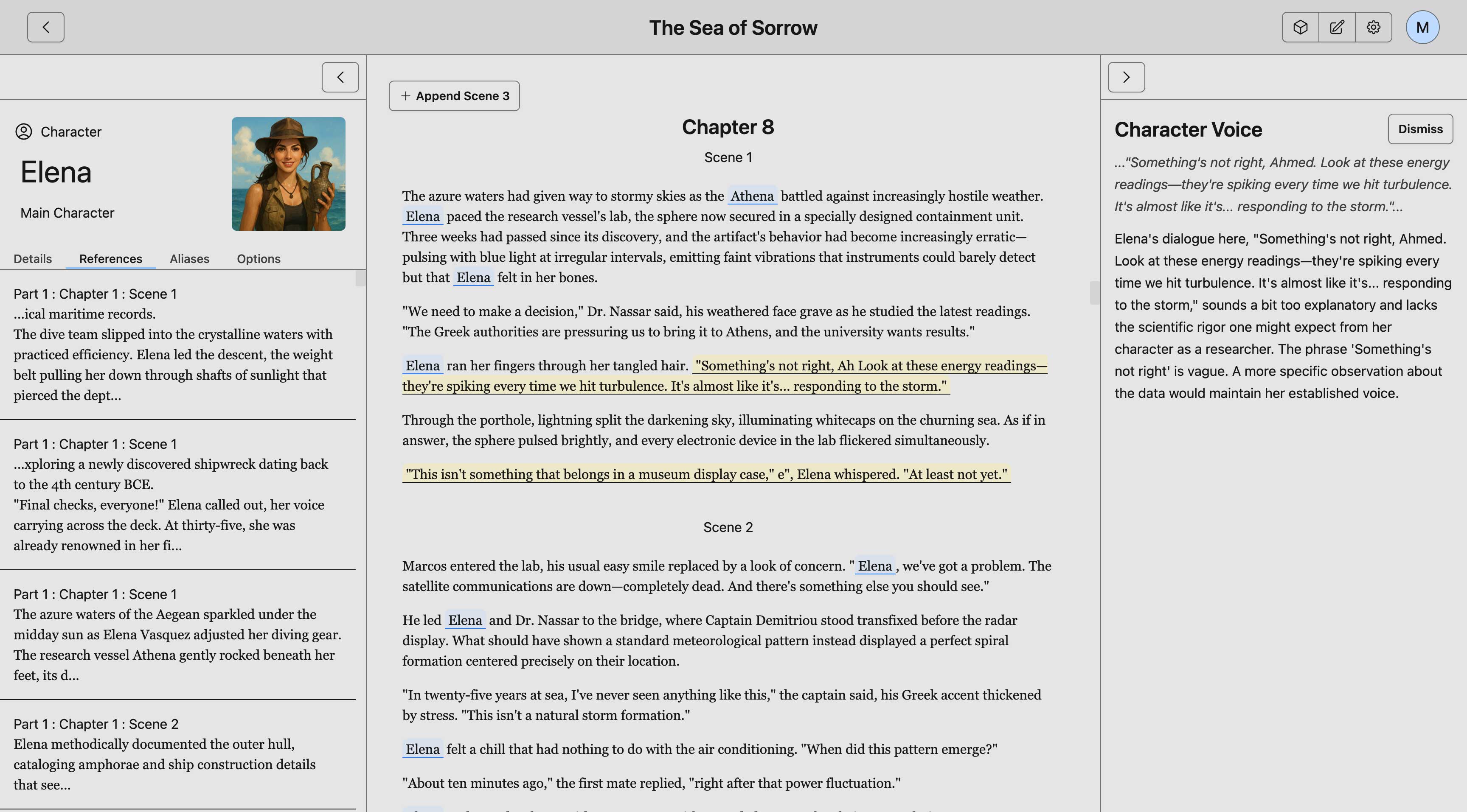The height and width of the screenshot is (812, 1467).
Task: Click the edit pencil icon
Action: 1337,27
